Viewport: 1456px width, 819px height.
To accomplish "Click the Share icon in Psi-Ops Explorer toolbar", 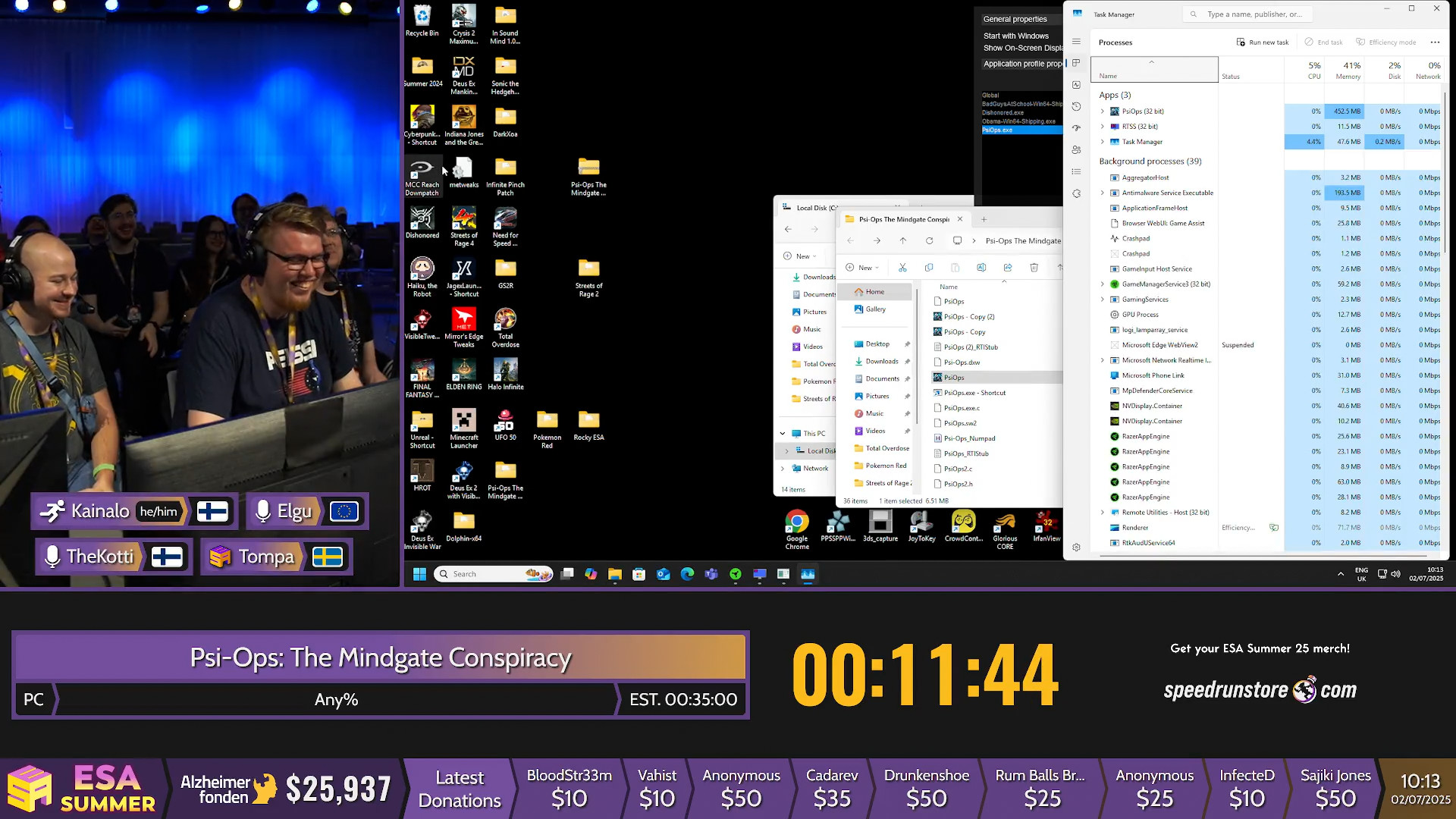I will click(1008, 268).
